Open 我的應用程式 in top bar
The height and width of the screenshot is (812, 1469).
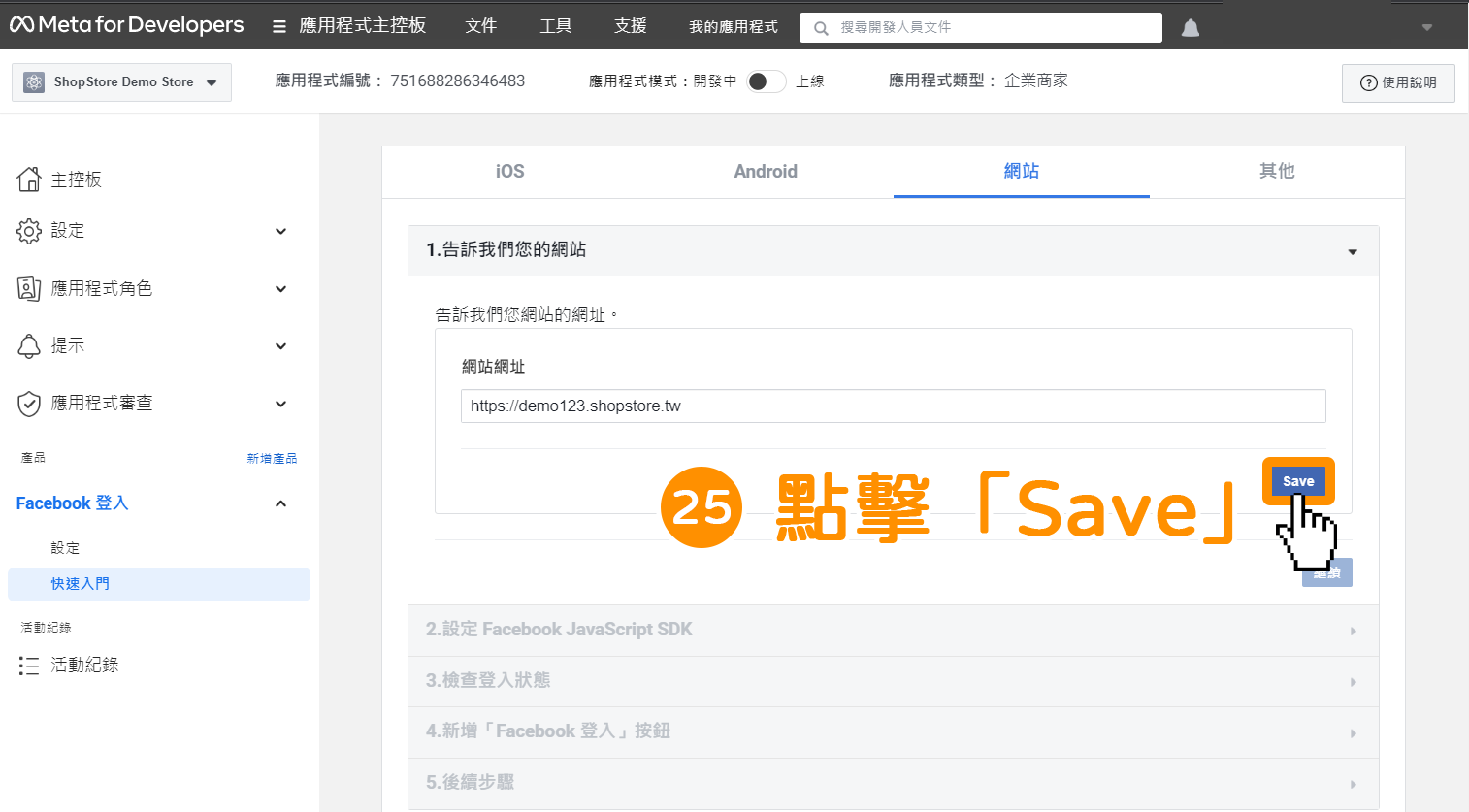(734, 27)
